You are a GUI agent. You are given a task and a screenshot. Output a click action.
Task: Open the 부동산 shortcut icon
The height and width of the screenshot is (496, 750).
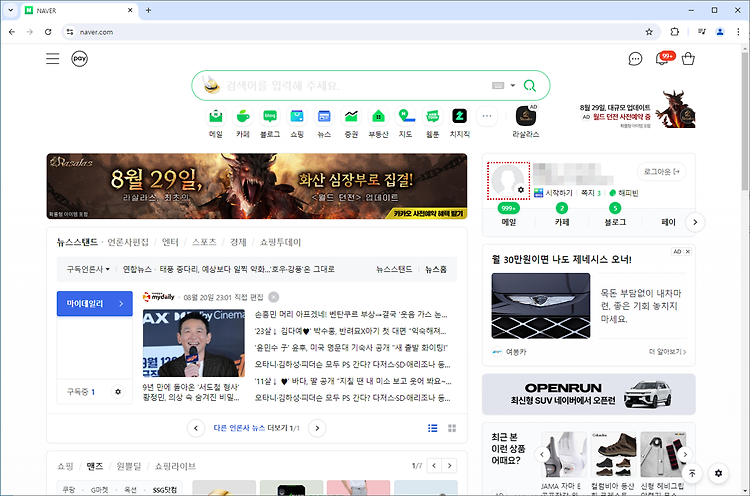pyautogui.click(x=378, y=116)
